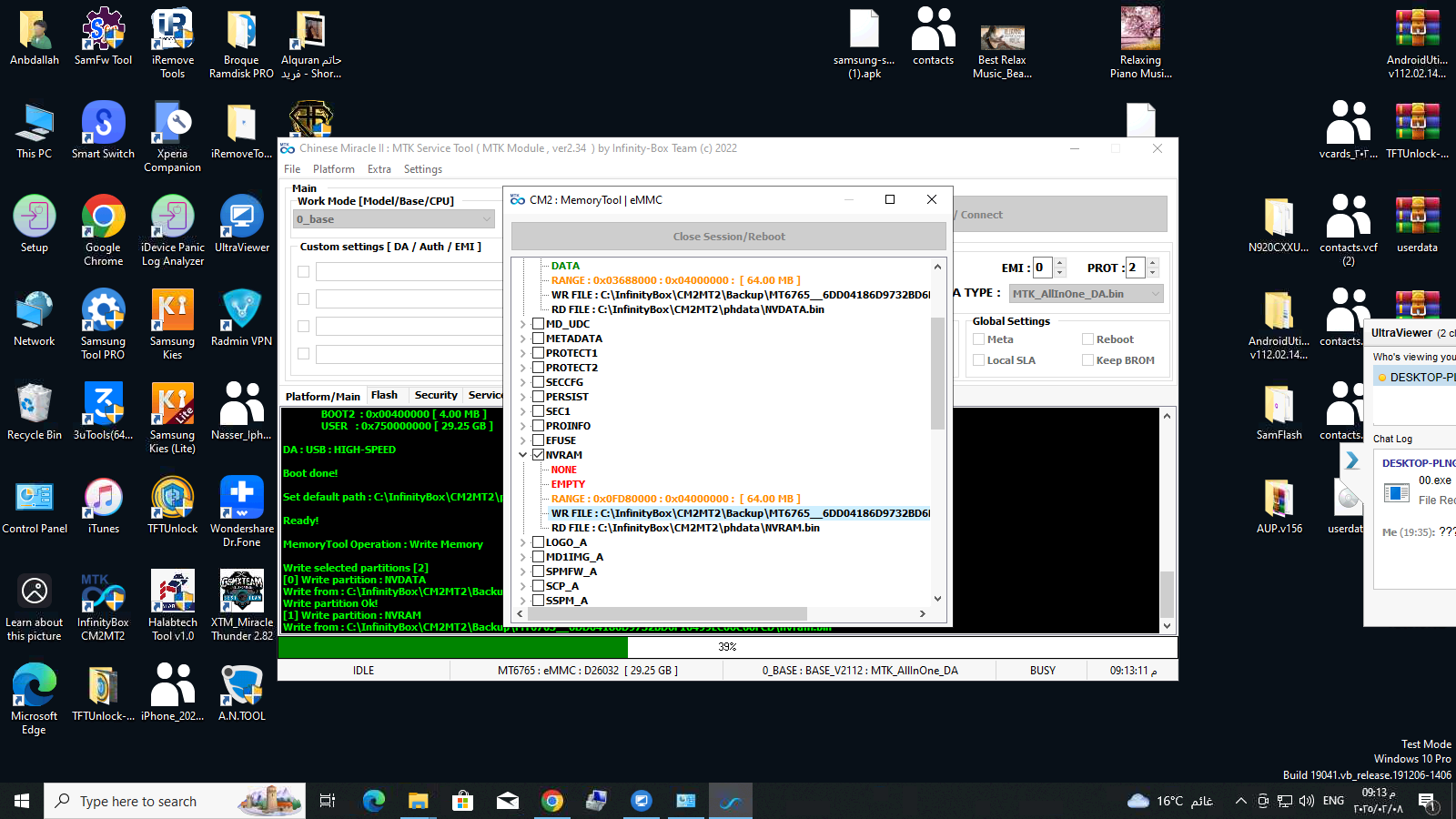The height and width of the screenshot is (819, 1456).
Task: Click the Windows Start button
Action: [x=22, y=801]
